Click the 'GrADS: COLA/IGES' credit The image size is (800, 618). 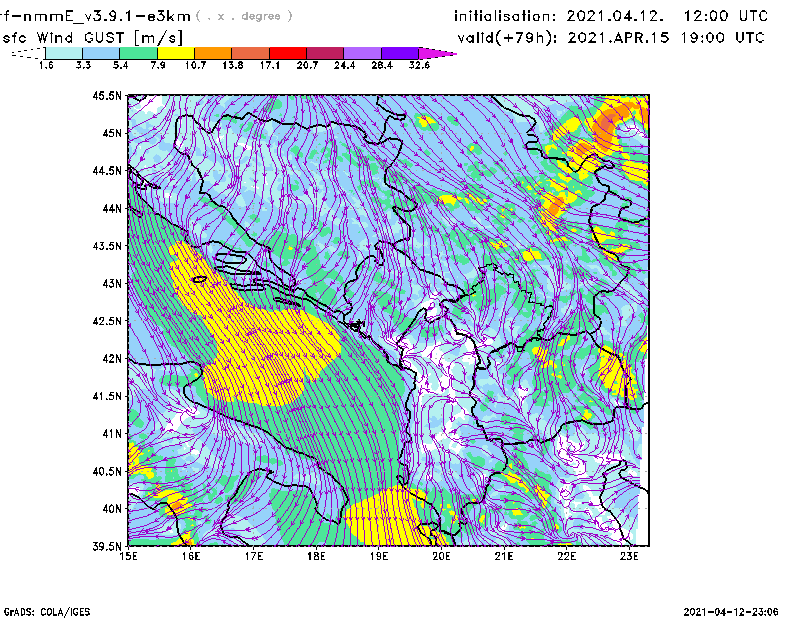coord(46,612)
